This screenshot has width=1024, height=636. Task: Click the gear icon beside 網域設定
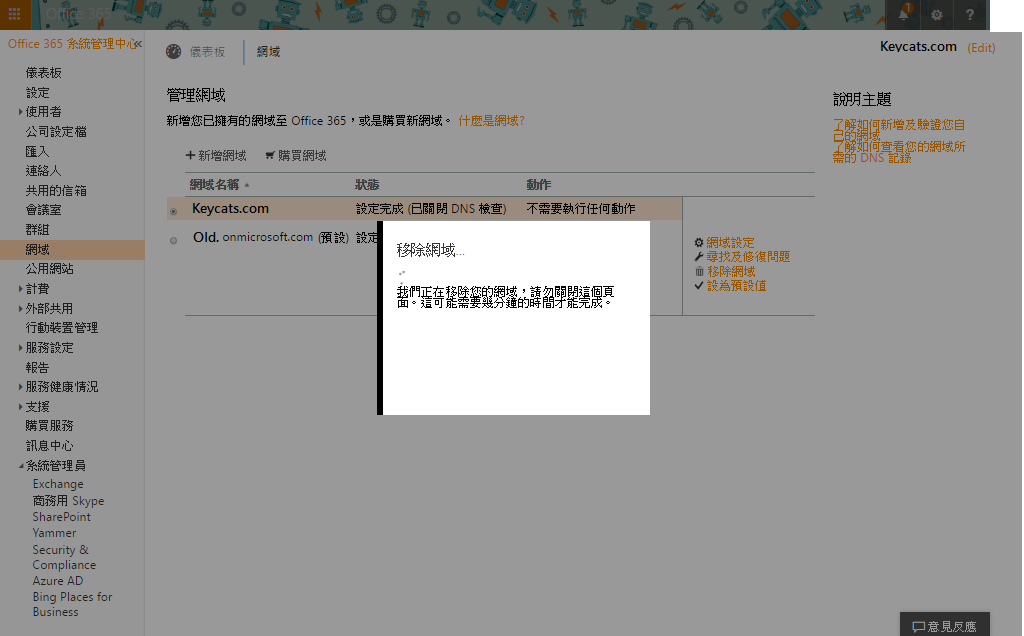[699, 243]
